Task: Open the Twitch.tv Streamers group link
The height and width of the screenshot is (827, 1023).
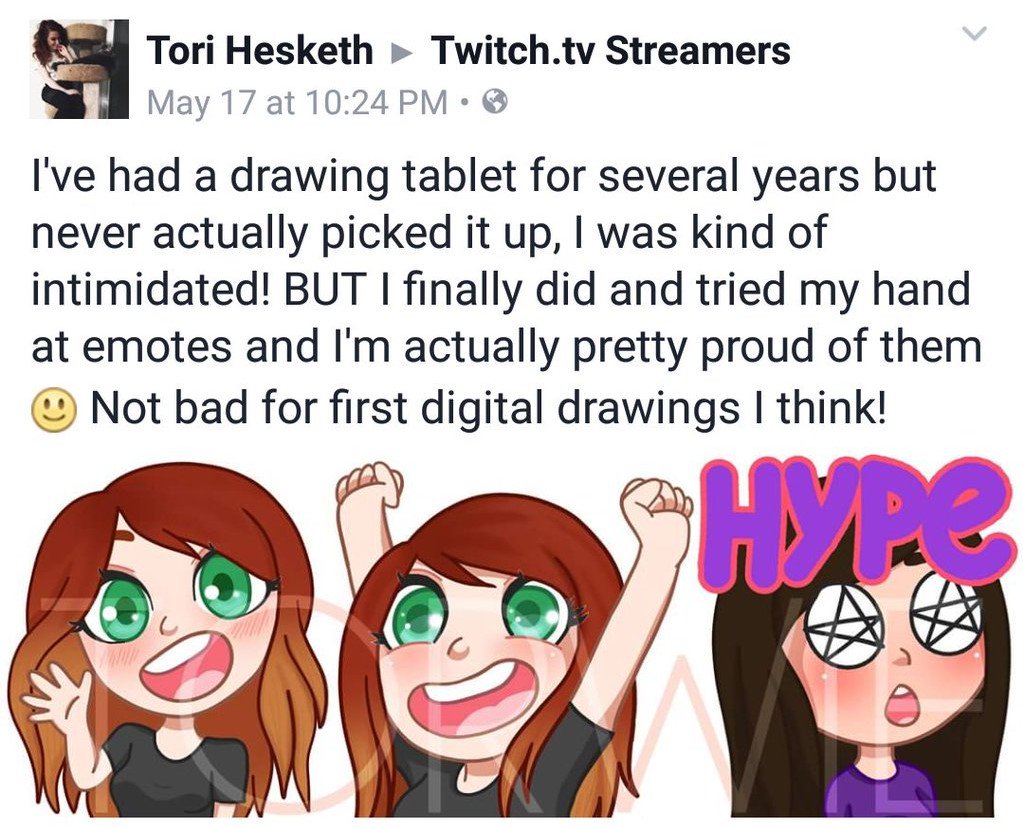Action: [610, 50]
